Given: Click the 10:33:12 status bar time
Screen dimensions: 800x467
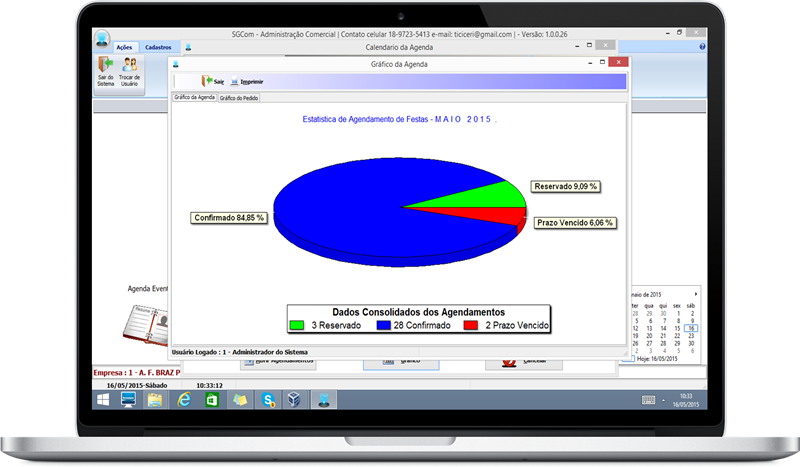Looking at the screenshot, I should (210, 385).
